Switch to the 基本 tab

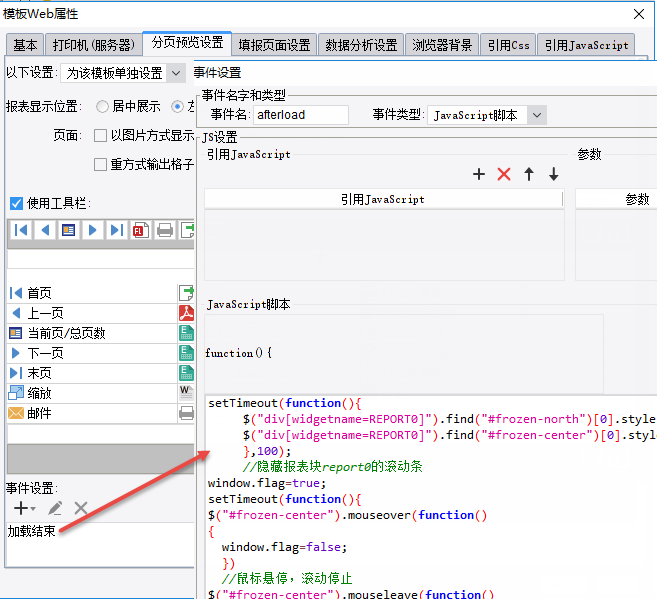click(x=25, y=45)
